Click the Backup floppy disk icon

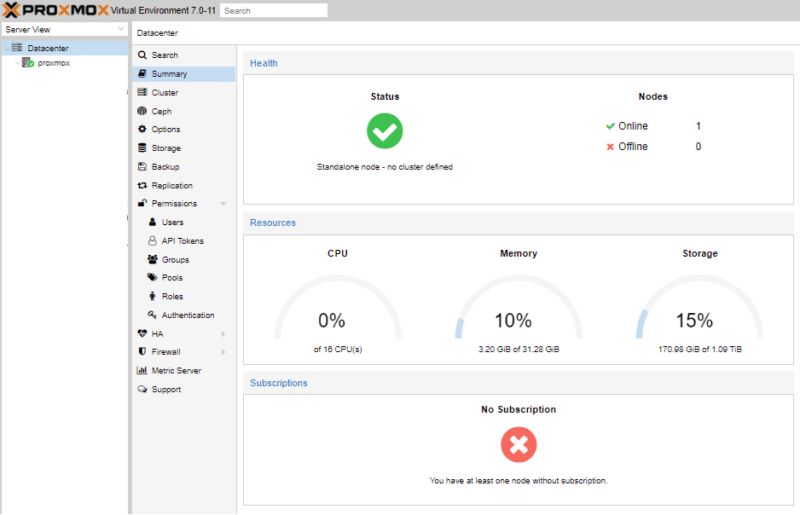tap(143, 167)
